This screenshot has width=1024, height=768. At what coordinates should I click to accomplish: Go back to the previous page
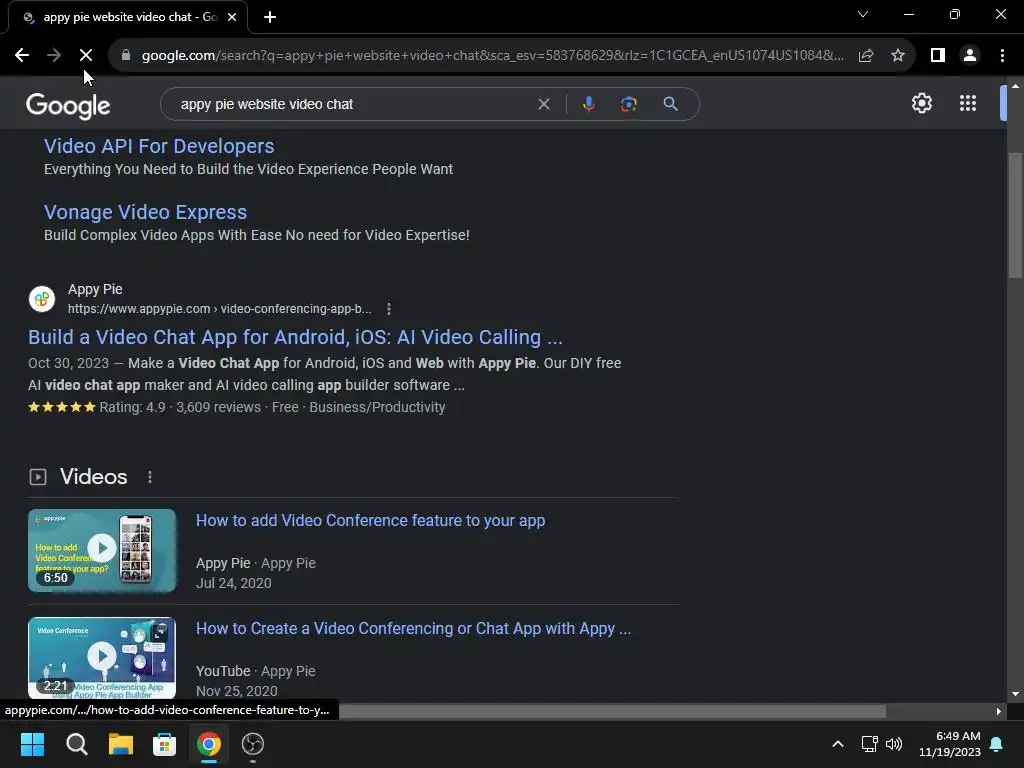22,56
